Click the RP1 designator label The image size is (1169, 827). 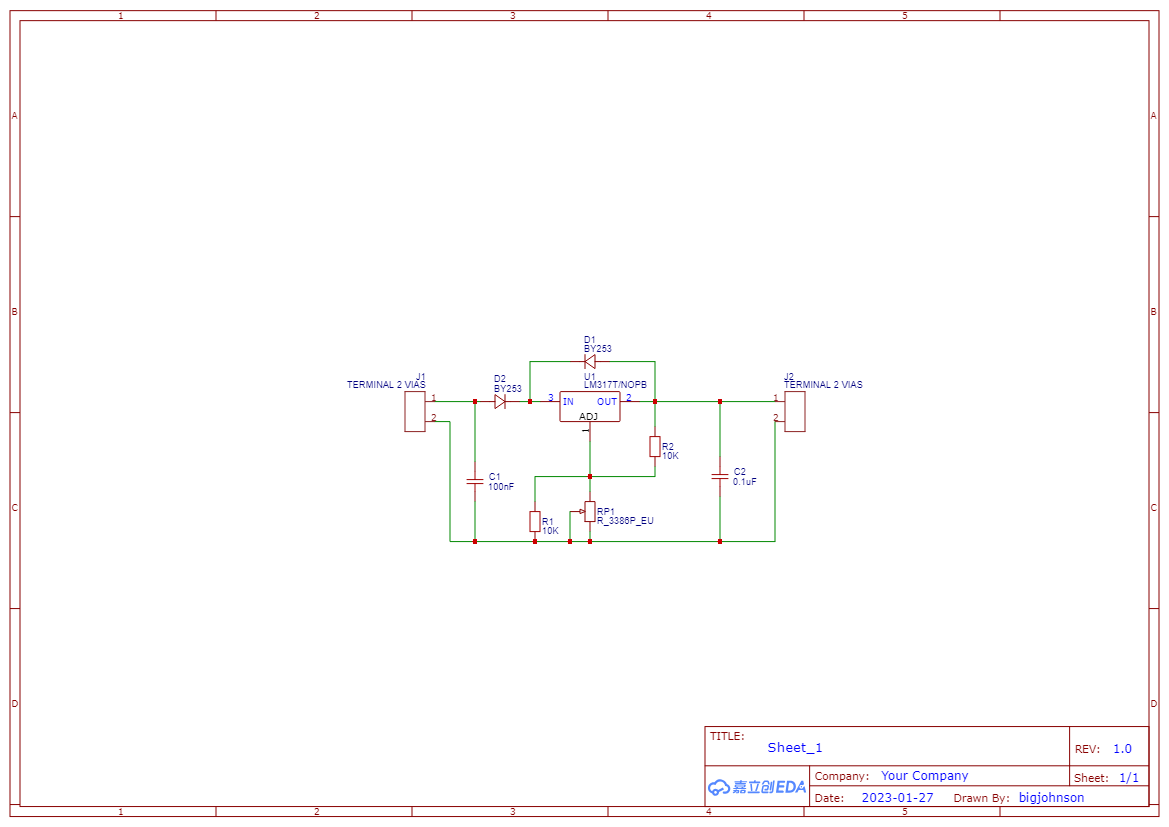605,512
